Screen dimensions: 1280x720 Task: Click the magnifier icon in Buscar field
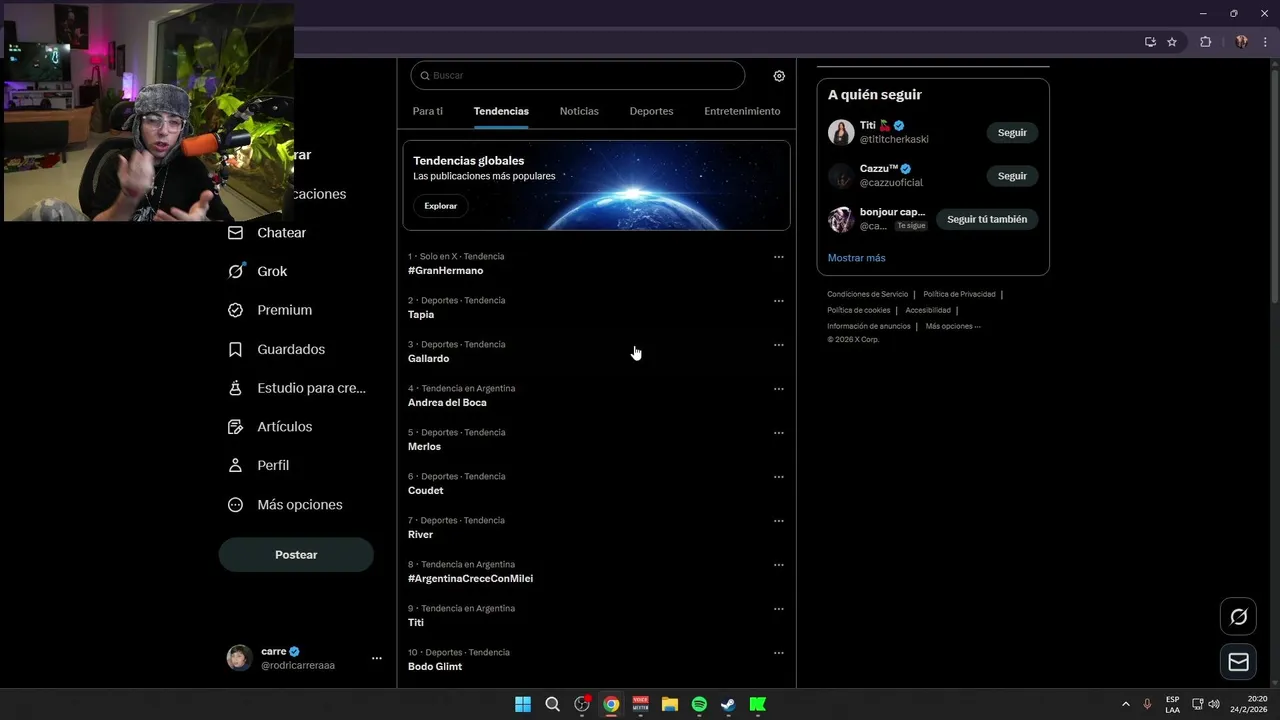425,76
